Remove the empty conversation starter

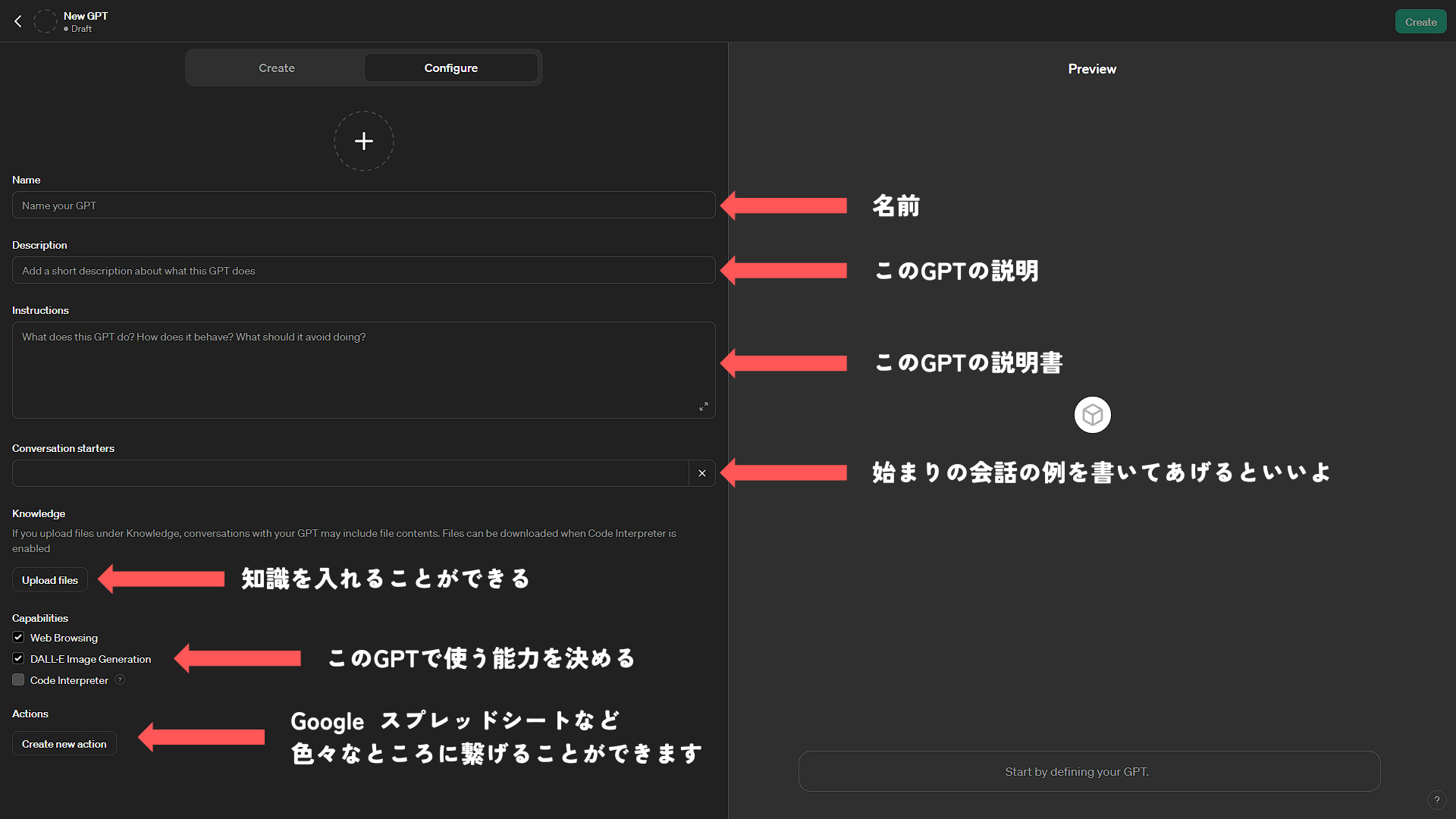702,473
